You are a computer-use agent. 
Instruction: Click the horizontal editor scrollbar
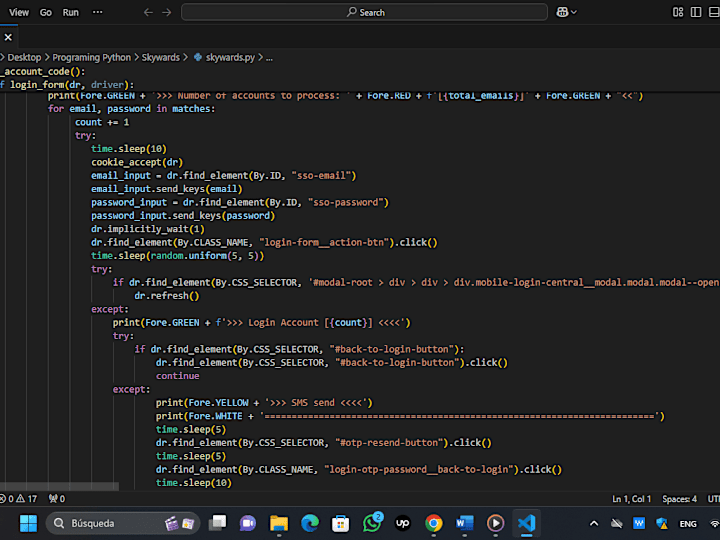[60, 486]
